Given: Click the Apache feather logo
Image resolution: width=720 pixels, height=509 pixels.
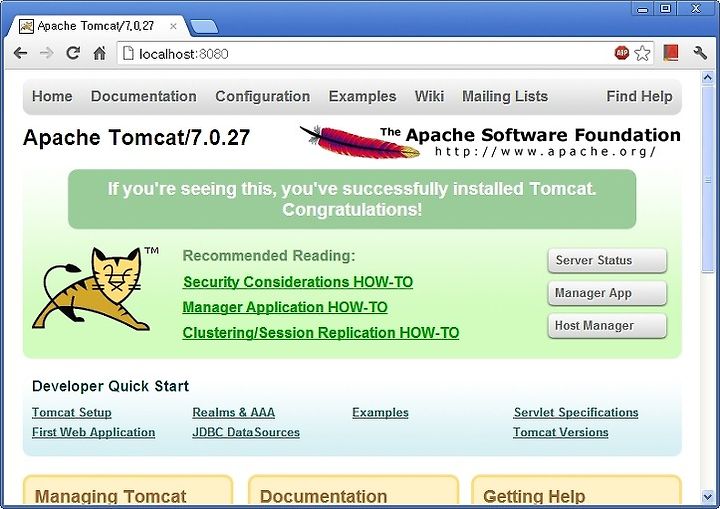Looking at the screenshot, I should point(360,142).
